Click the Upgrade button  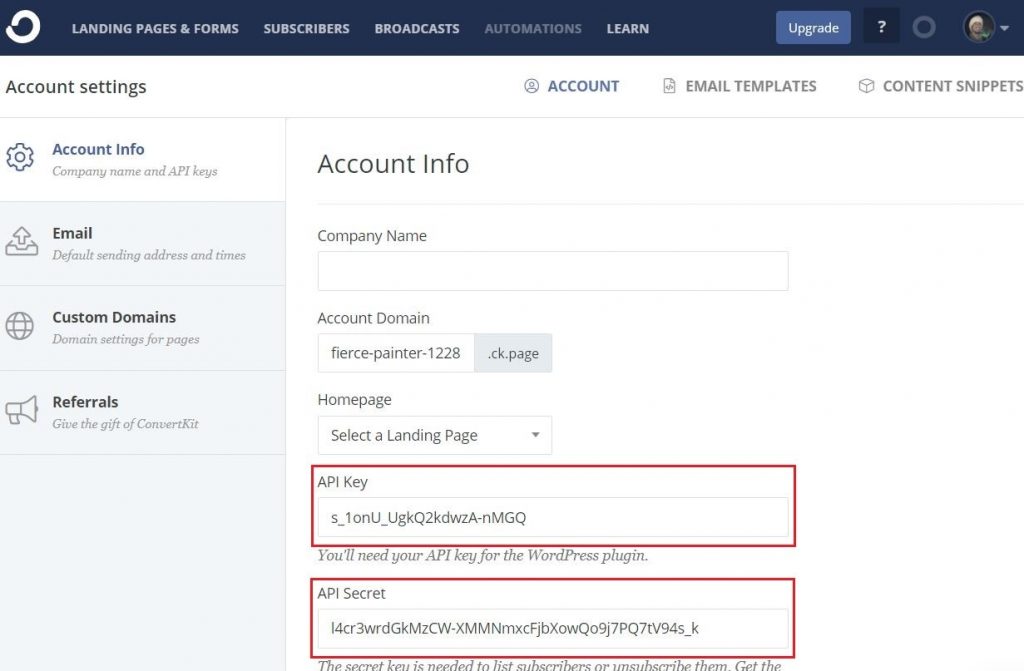813,27
